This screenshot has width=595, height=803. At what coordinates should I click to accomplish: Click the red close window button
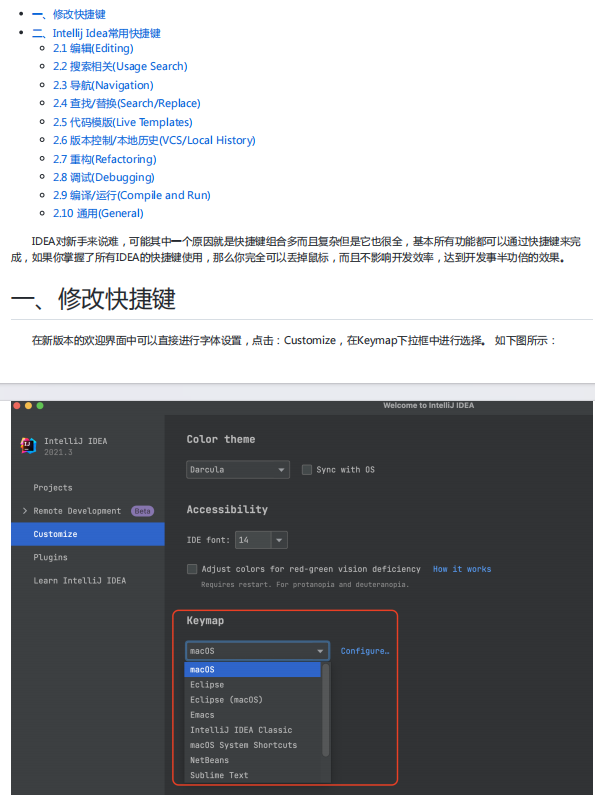[17, 406]
